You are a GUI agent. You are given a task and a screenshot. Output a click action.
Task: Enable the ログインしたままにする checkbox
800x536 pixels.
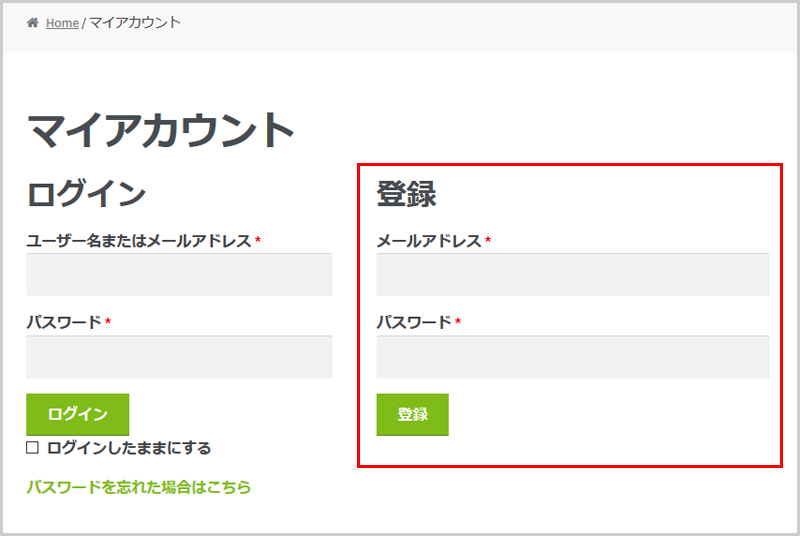coord(32,447)
